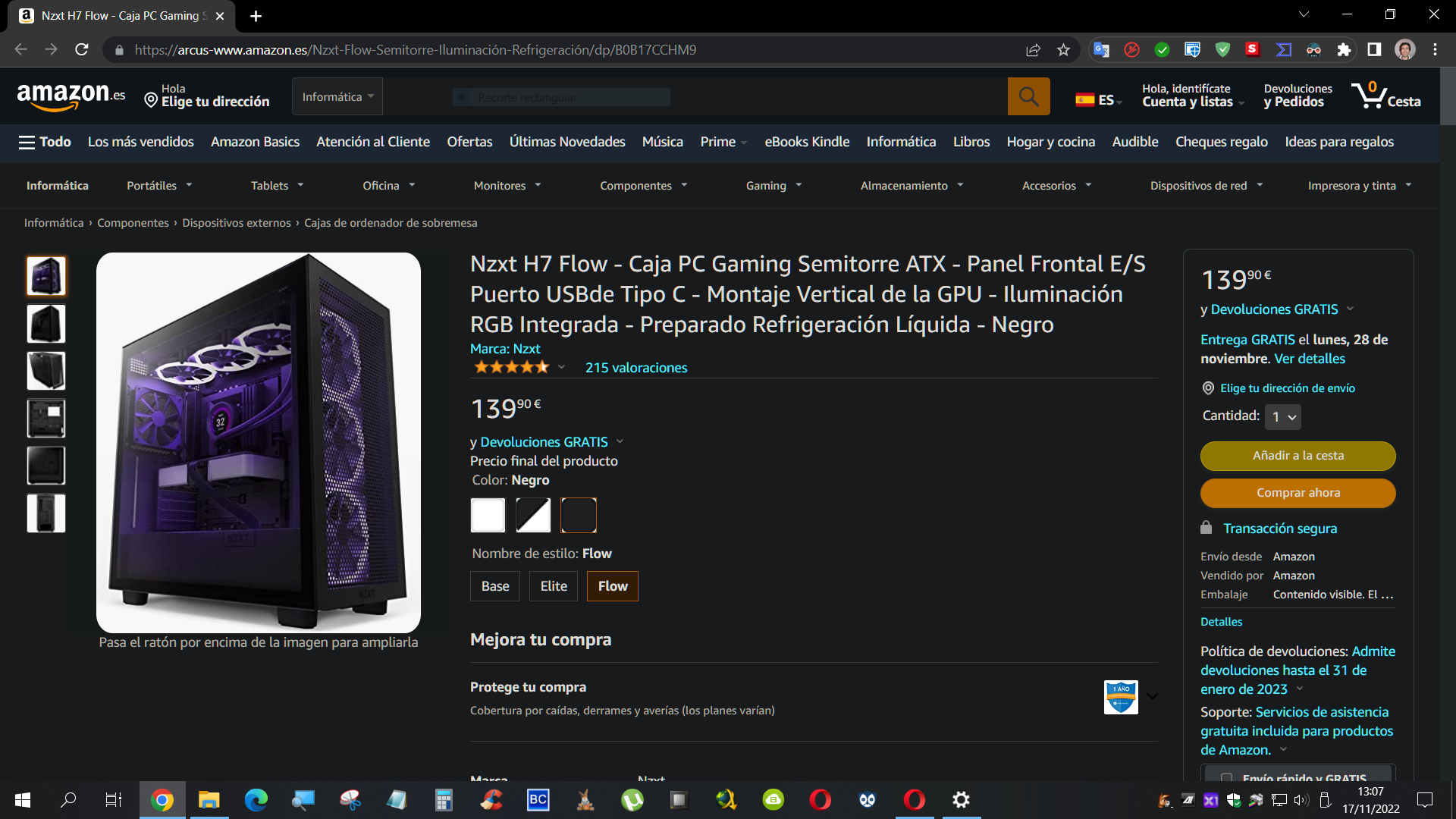Click the Amazon.es logo
The width and height of the screenshot is (1456, 819).
[71, 96]
